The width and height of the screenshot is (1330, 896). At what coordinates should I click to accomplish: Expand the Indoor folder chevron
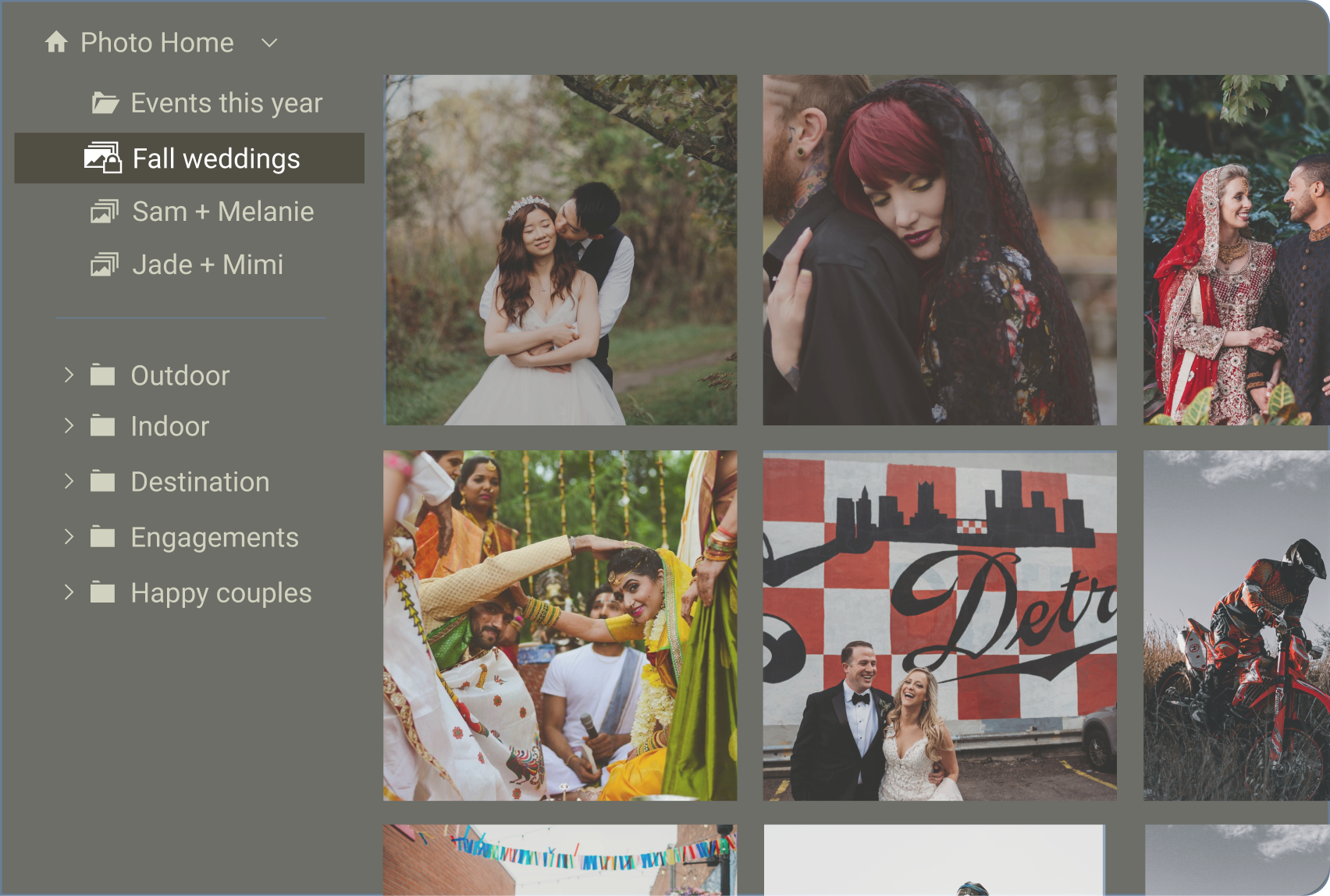(x=69, y=426)
